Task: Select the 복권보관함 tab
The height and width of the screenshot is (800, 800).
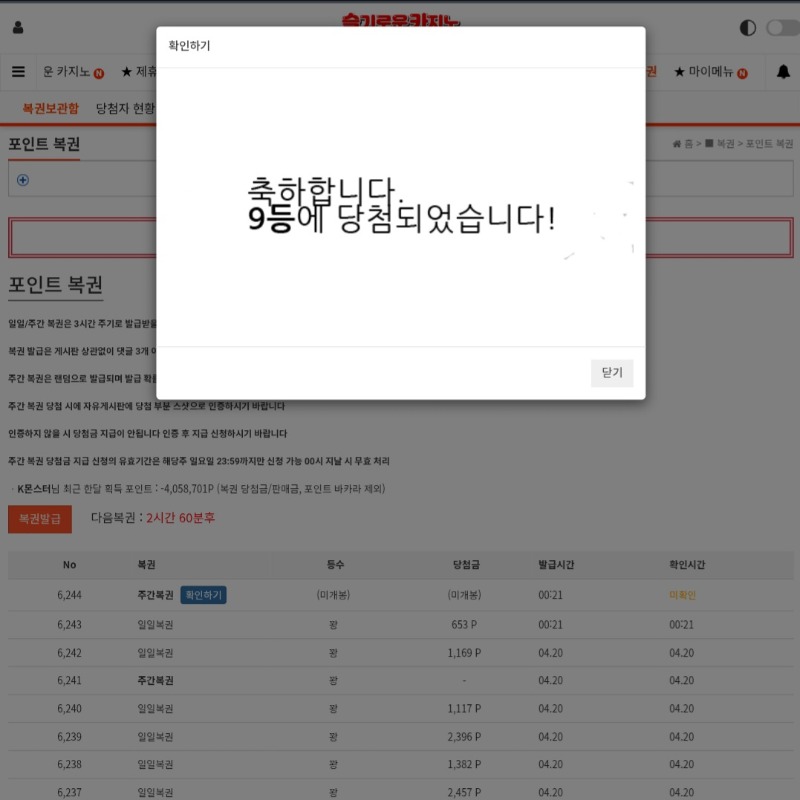Action: pos(50,108)
